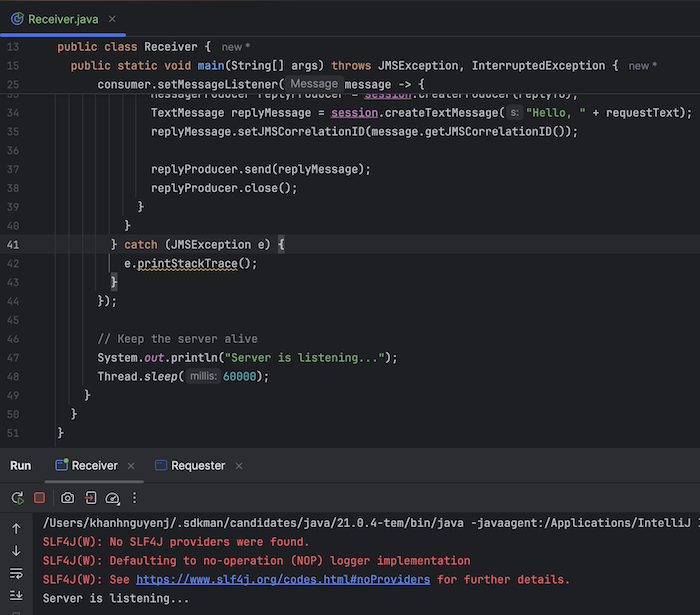This screenshot has height=615, width=700.
Task: Click the sticky header line "public class Receiver"
Action: coord(134,47)
